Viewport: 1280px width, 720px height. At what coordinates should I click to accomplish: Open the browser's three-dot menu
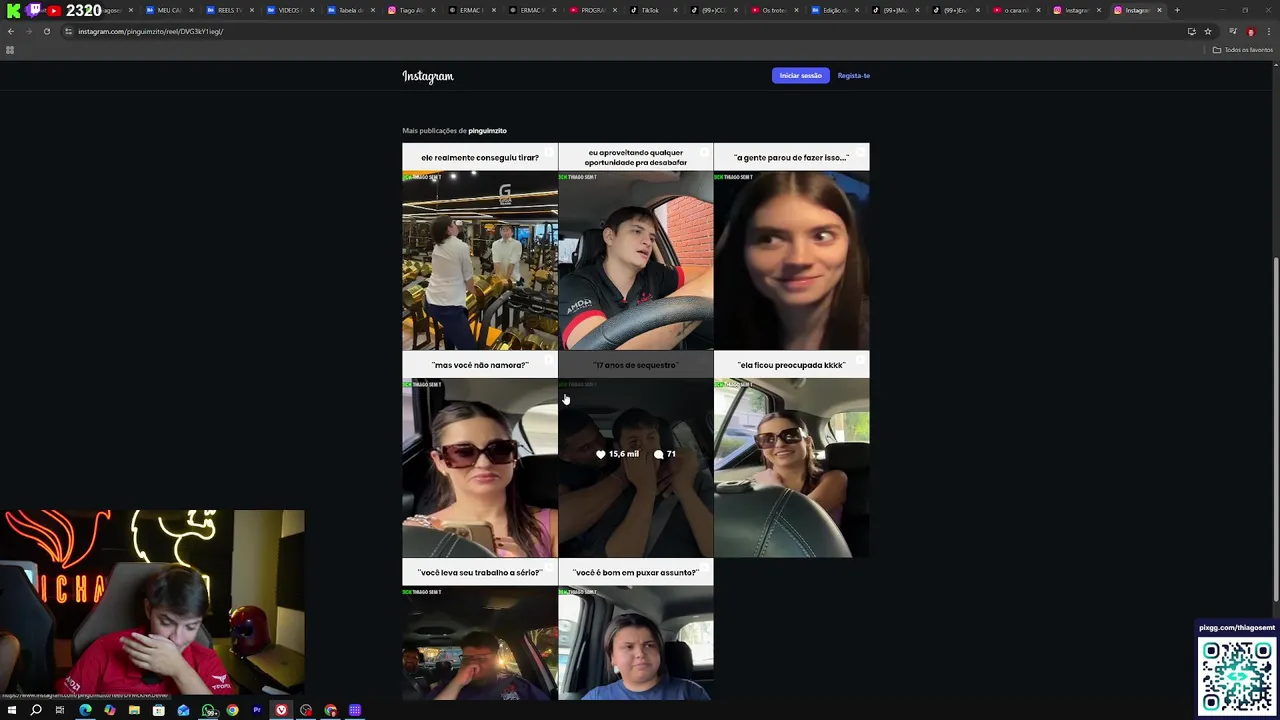pos(1268,31)
